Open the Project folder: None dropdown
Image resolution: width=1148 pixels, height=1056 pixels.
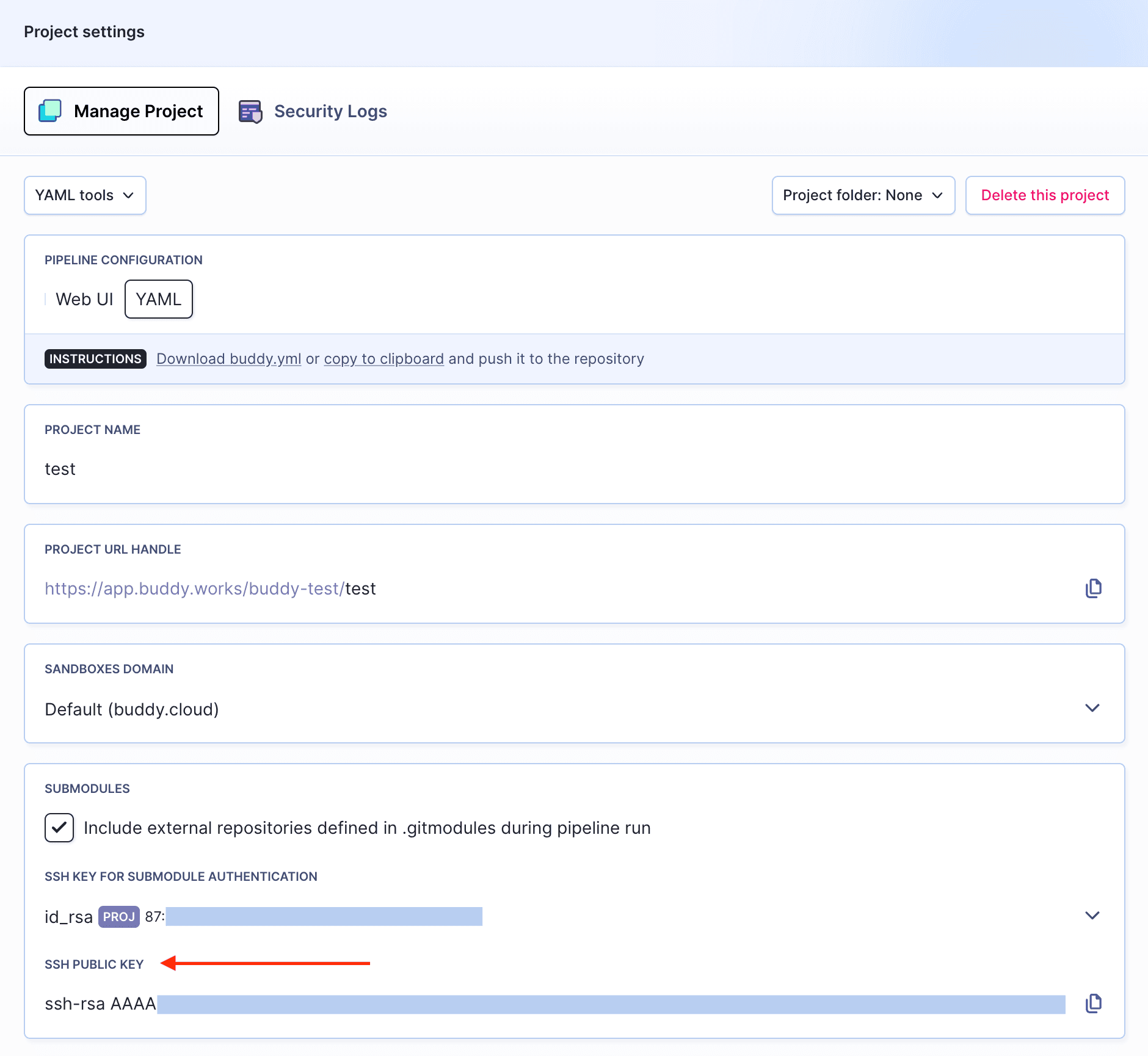[x=863, y=195]
